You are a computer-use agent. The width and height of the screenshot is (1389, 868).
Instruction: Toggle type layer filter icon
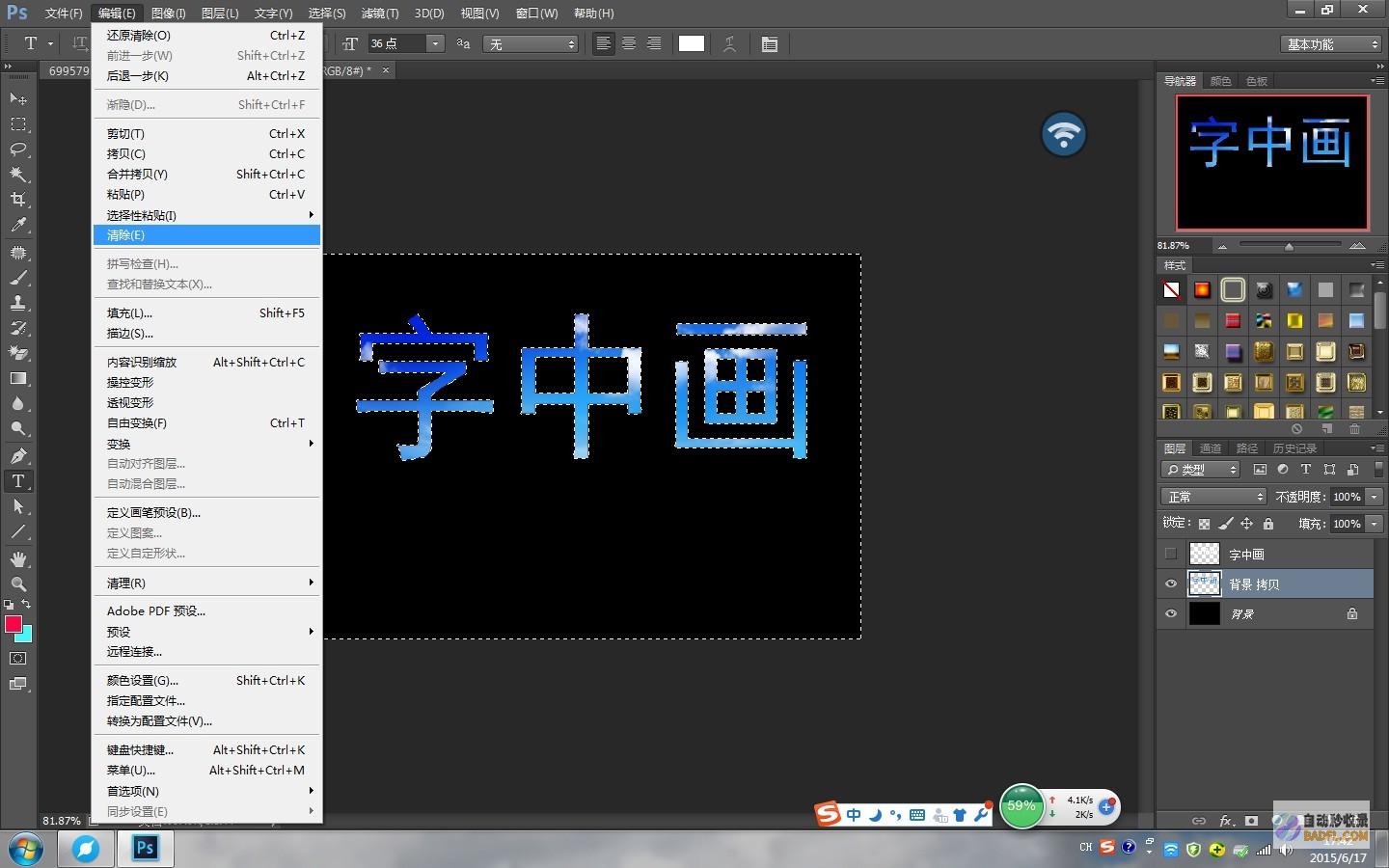(1306, 470)
